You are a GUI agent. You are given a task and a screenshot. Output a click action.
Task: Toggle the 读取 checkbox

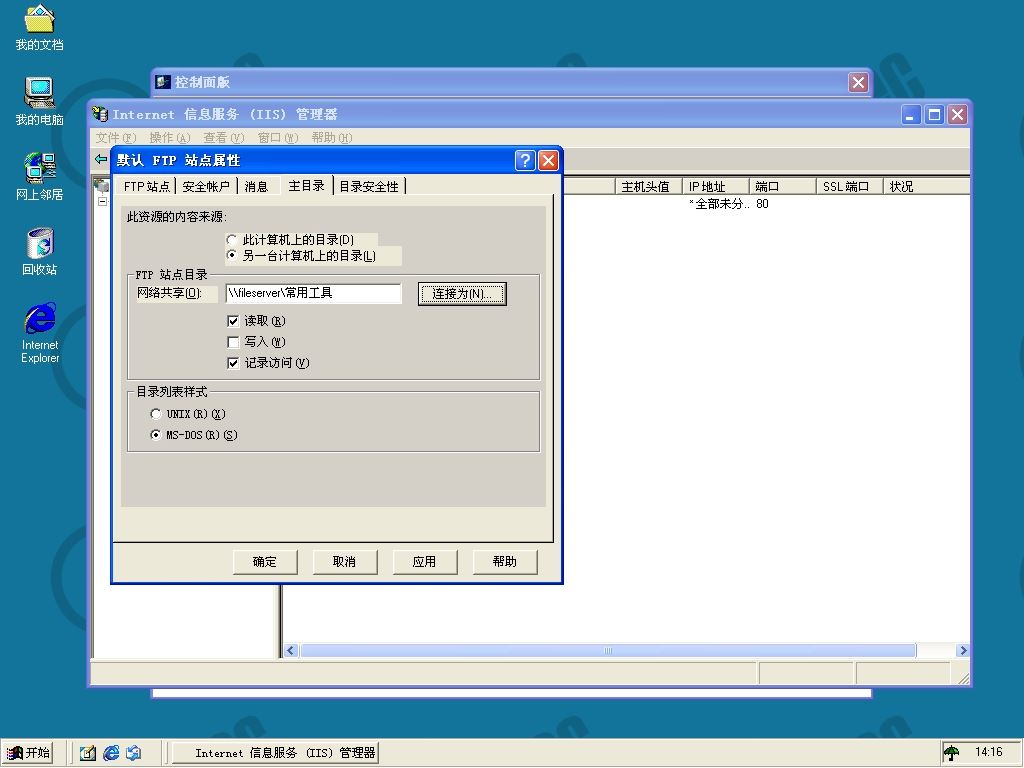tap(233, 321)
